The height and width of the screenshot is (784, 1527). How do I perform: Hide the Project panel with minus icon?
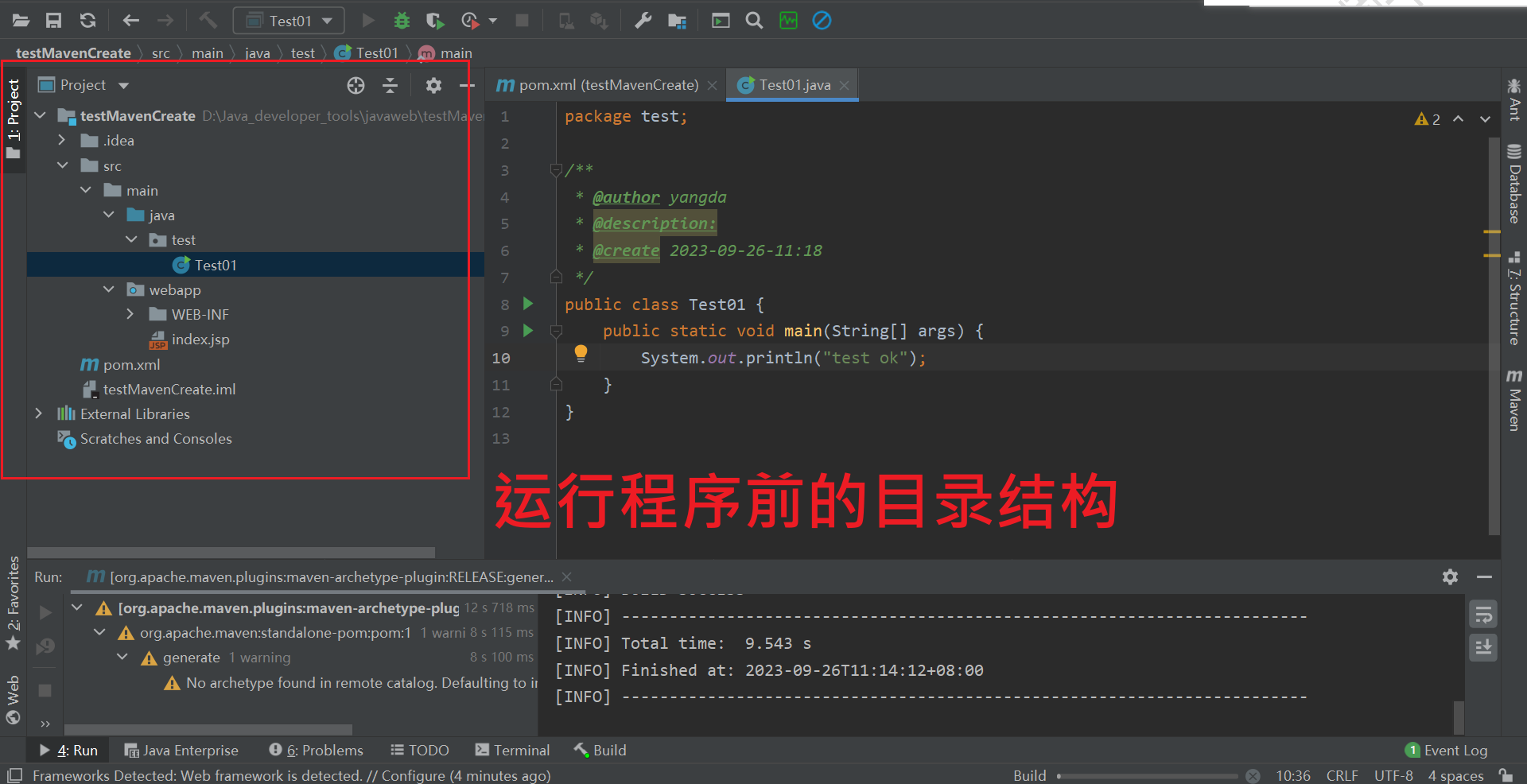467,85
